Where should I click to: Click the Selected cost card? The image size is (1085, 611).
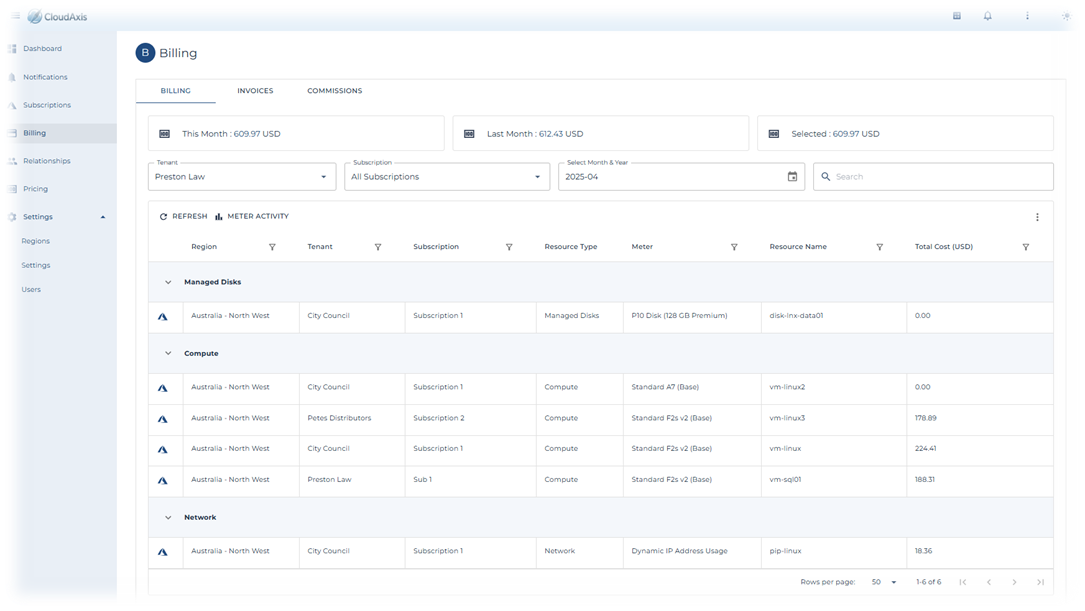point(905,134)
